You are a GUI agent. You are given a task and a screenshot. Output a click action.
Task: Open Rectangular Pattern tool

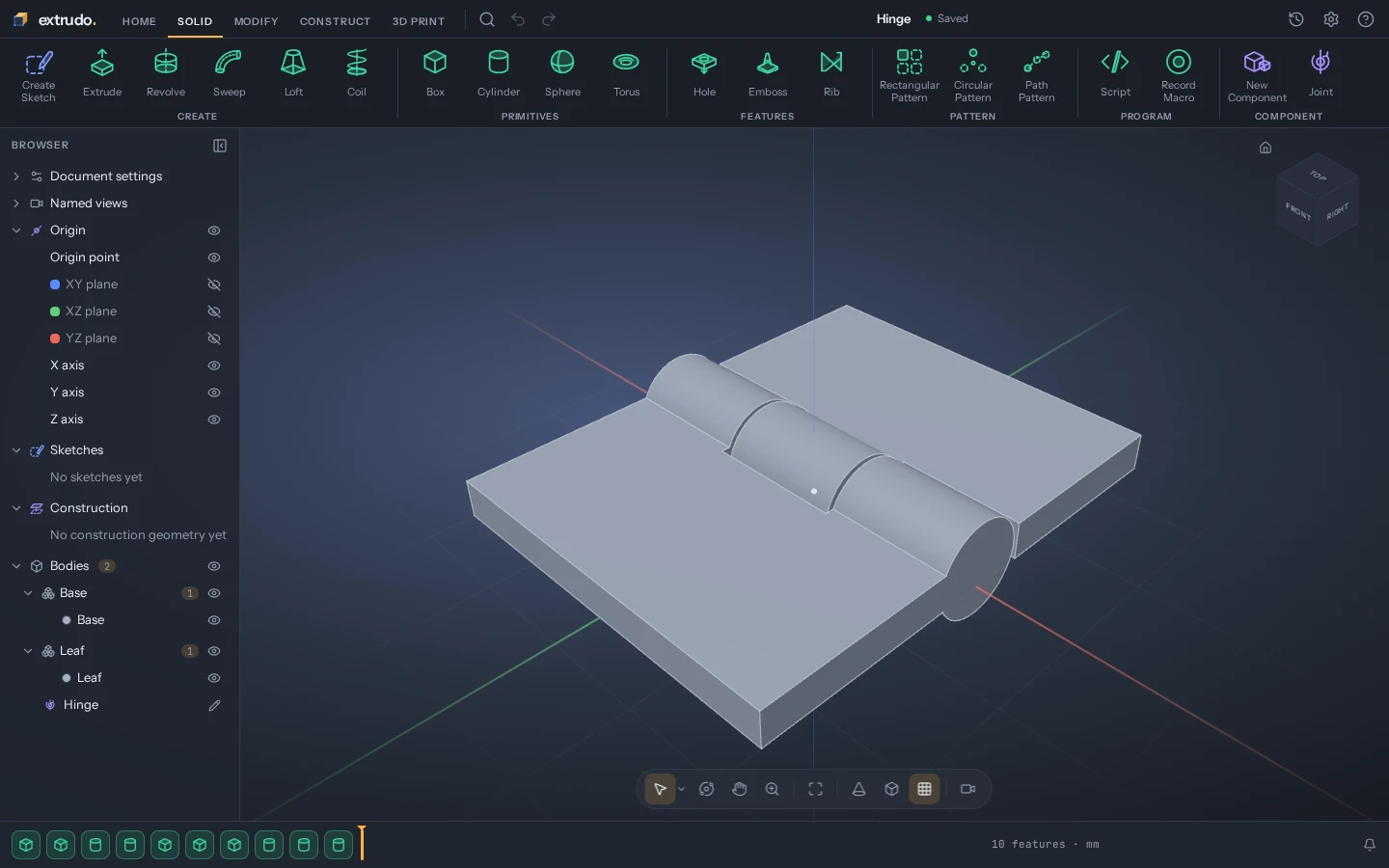coord(909,76)
